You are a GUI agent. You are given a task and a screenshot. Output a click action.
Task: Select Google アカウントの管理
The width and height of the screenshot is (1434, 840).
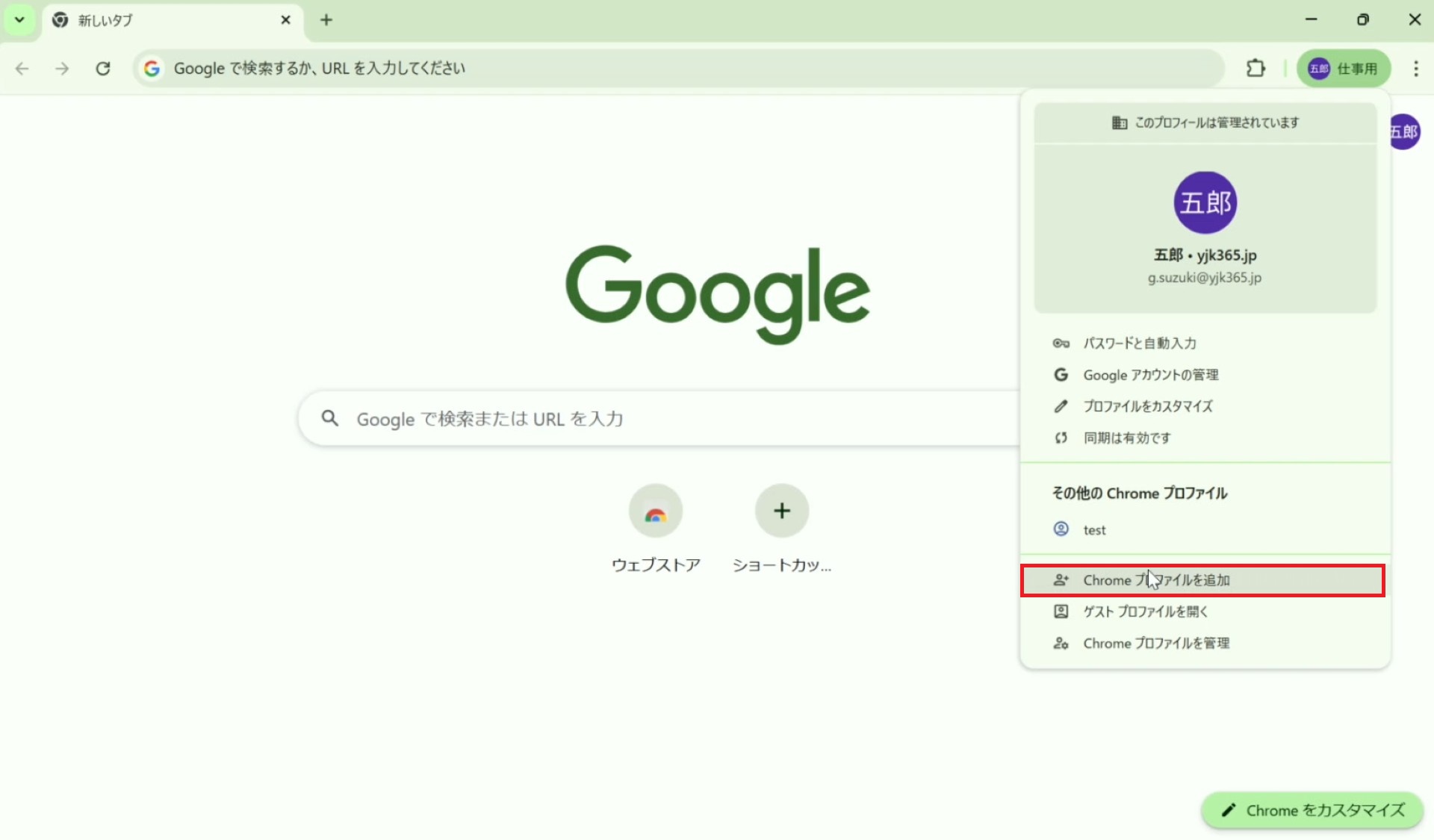(x=1150, y=375)
